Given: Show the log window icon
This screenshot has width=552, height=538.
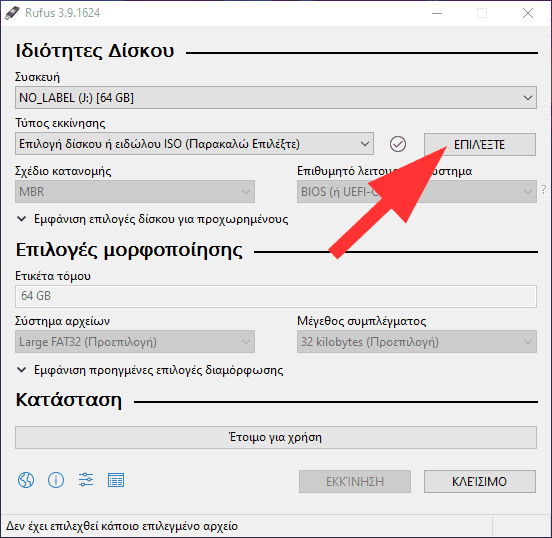Looking at the screenshot, I should (x=116, y=480).
